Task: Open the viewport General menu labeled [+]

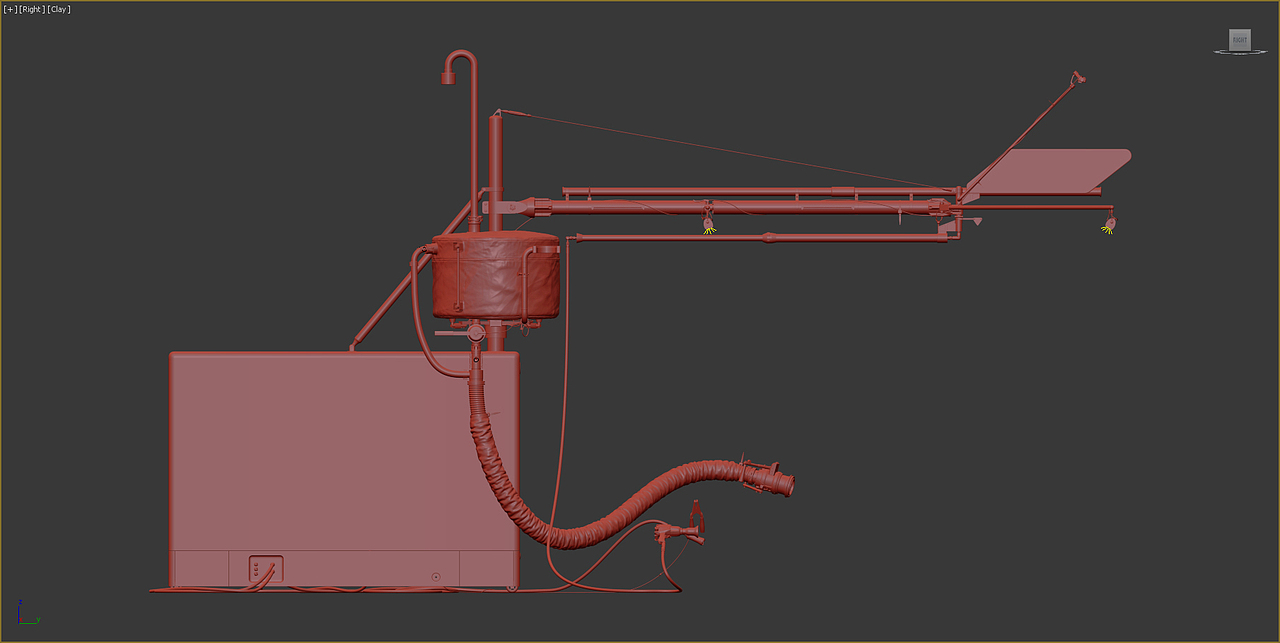Action: [9, 8]
